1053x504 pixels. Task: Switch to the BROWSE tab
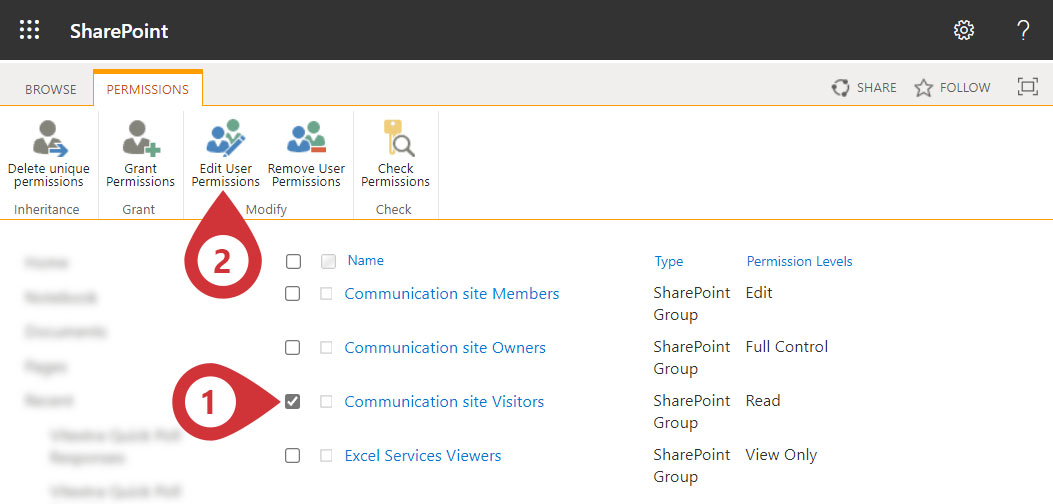tap(50, 89)
